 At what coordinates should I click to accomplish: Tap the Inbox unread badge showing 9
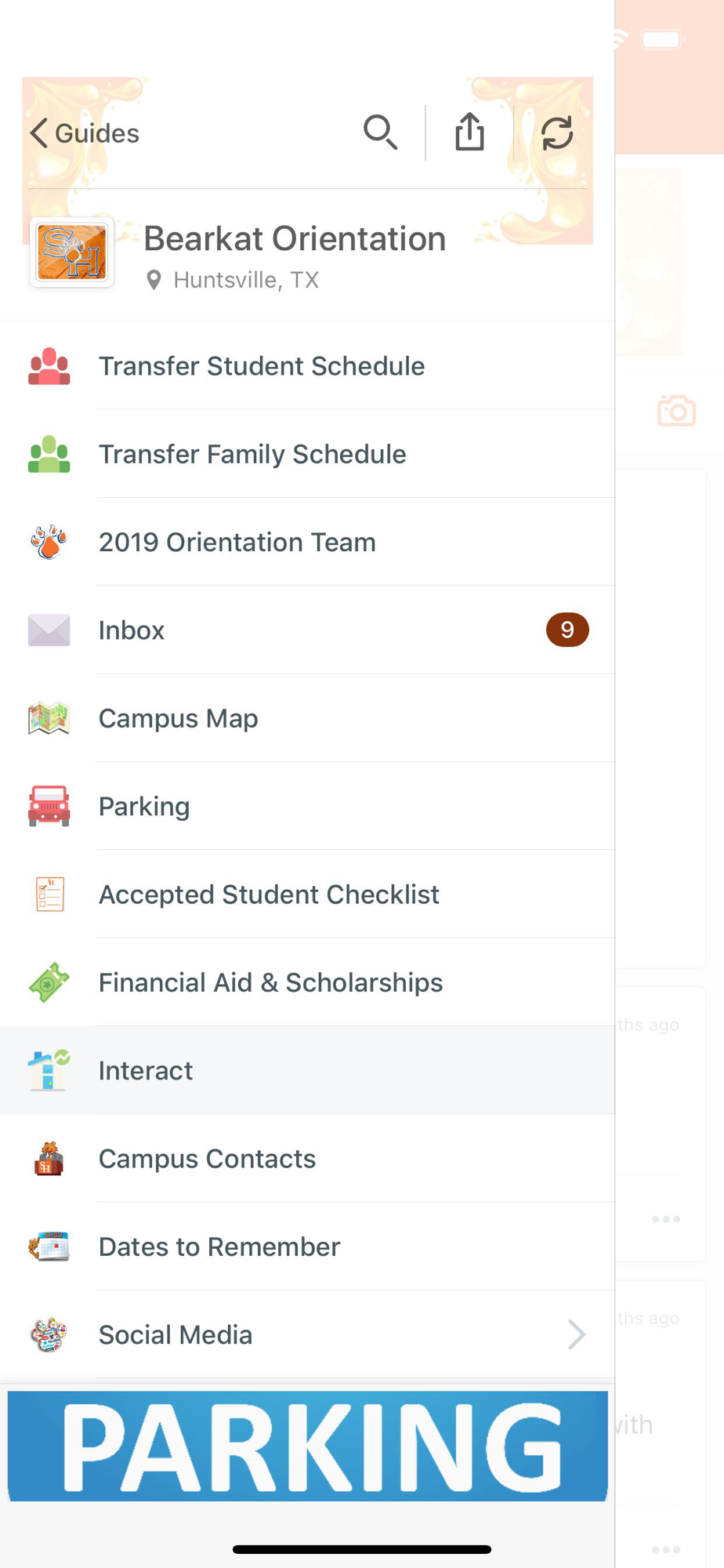pos(567,630)
